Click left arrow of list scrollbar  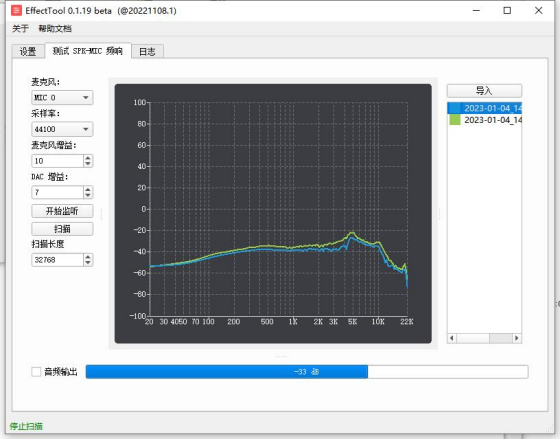pyautogui.click(x=452, y=338)
